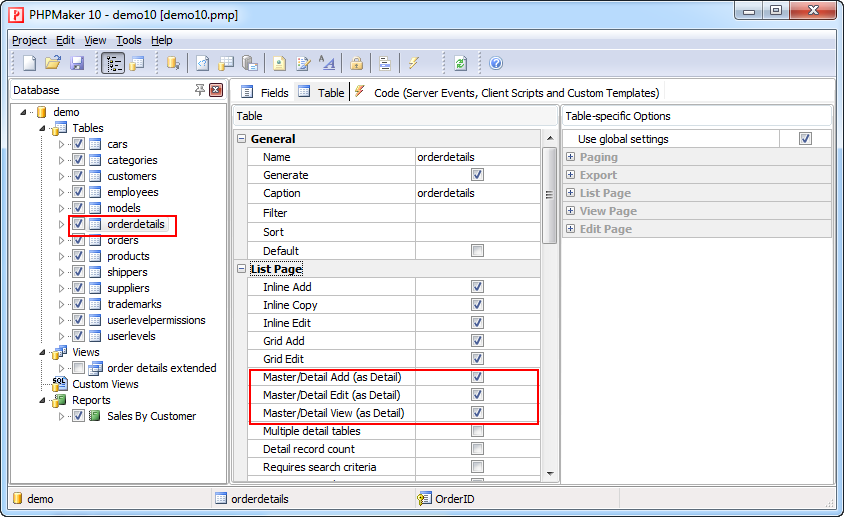Uncheck Master/Detail Add (as Detail)
Screen dimensions: 844x517
(477, 376)
